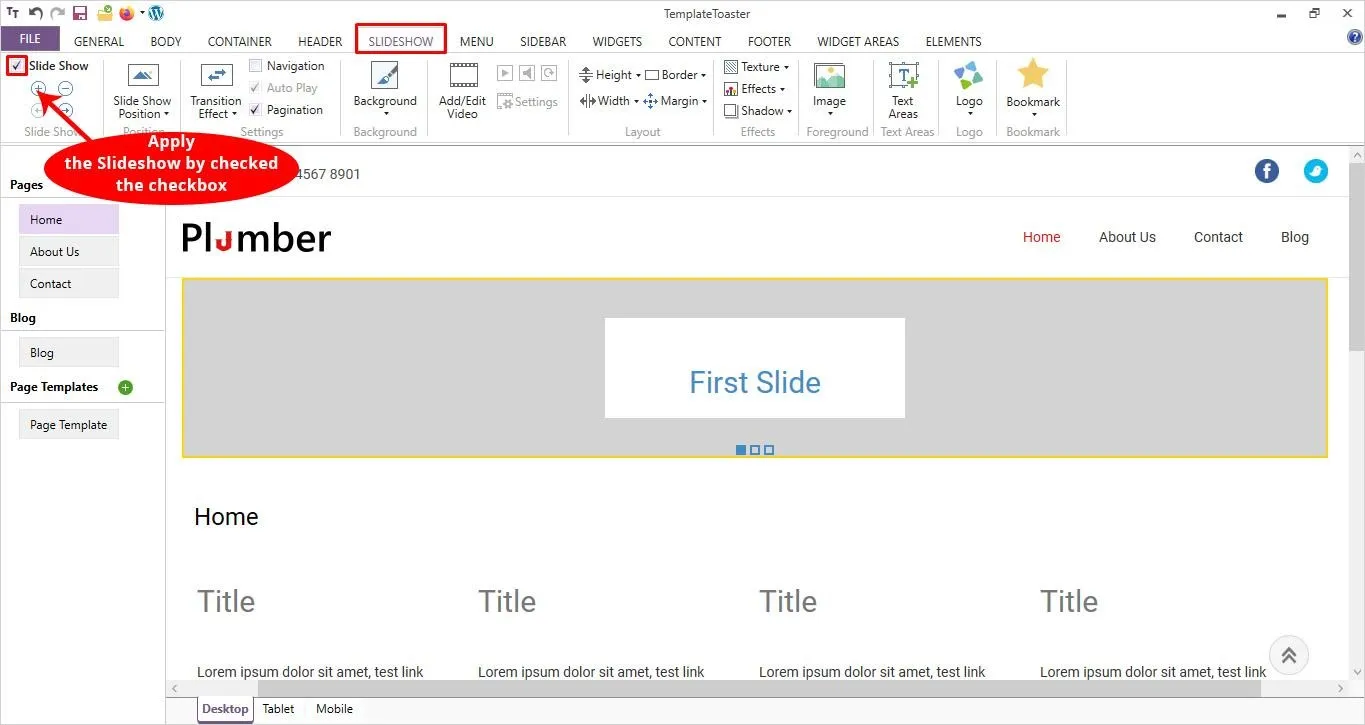Click the Facebook social icon
Screen dimensions: 1365x725
[x=1266, y=171]
